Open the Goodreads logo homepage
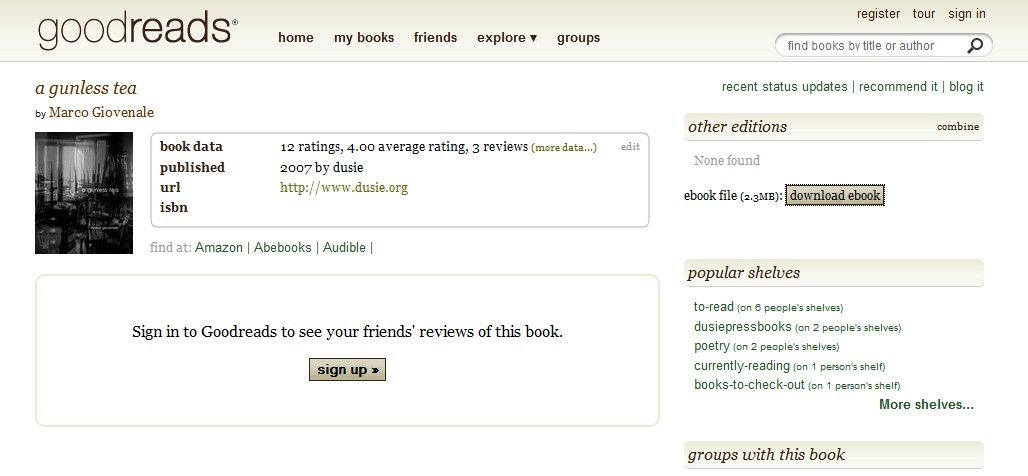This screenshot has width=1028, height=476. (138, 30)
